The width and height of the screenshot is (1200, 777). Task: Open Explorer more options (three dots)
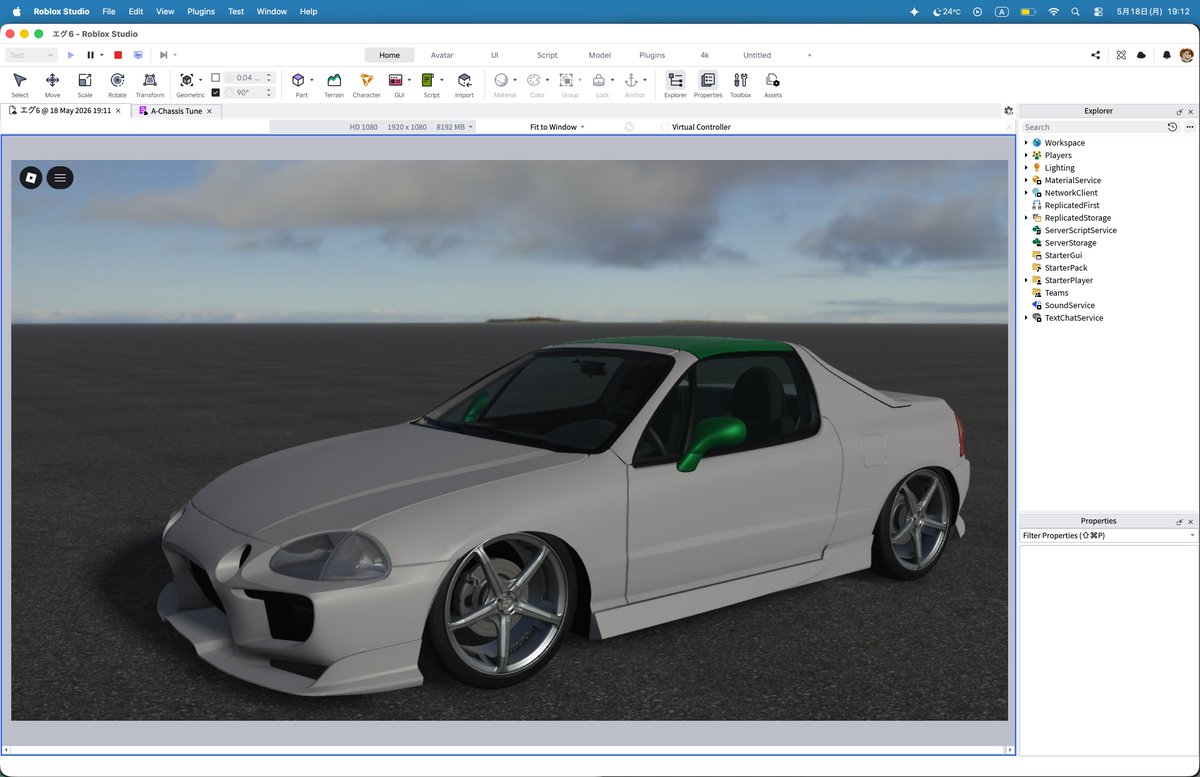[x=1190, y=127]
